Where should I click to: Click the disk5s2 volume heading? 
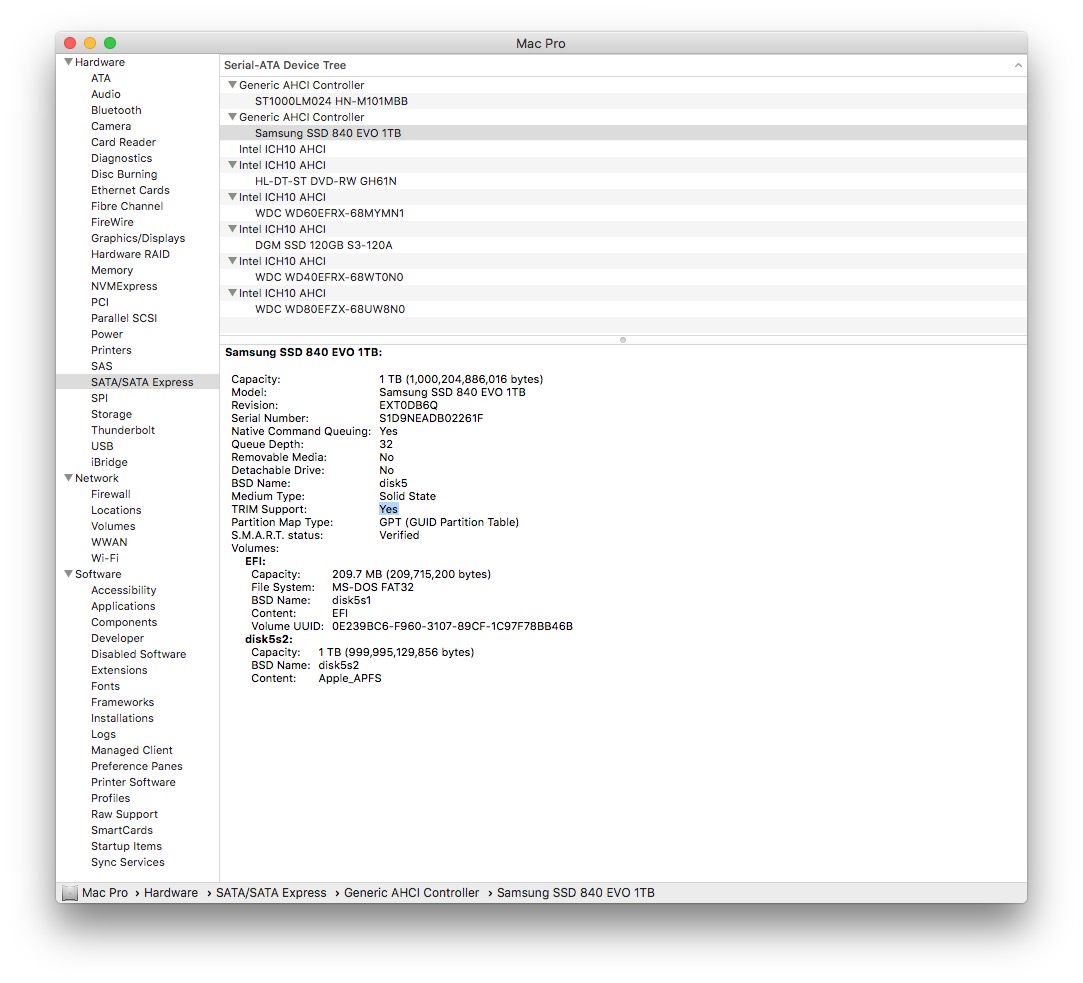269,640
